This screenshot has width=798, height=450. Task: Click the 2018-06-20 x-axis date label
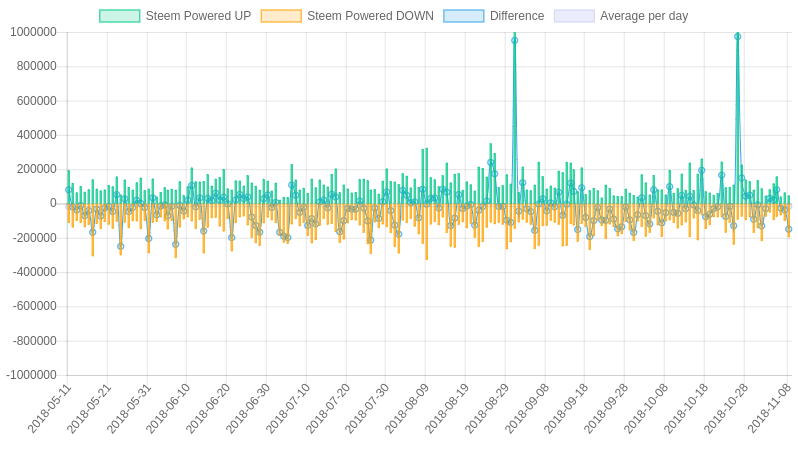(x=208, y=409)
